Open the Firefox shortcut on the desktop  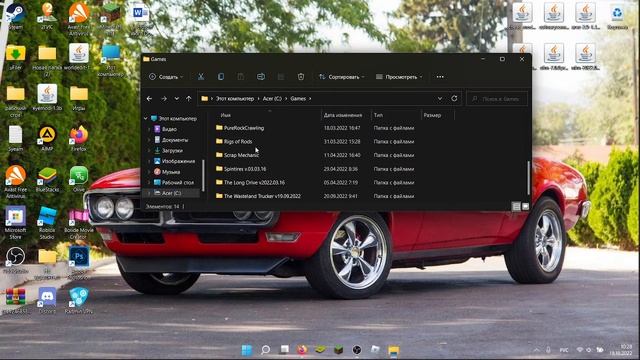(79, 139)
